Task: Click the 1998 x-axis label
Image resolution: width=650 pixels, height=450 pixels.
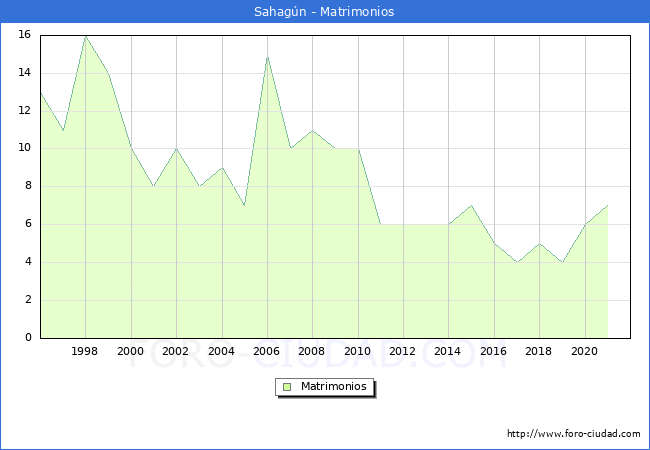Action: (85, 351)
